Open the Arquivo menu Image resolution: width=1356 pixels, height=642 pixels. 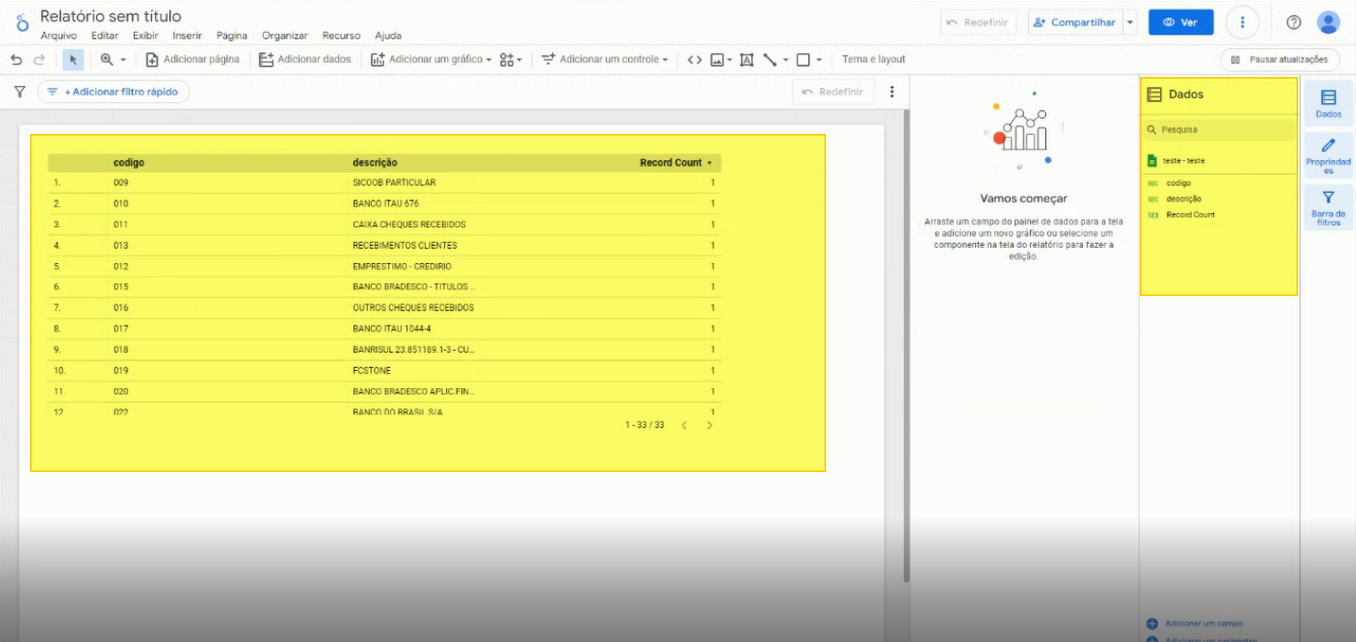58,36
